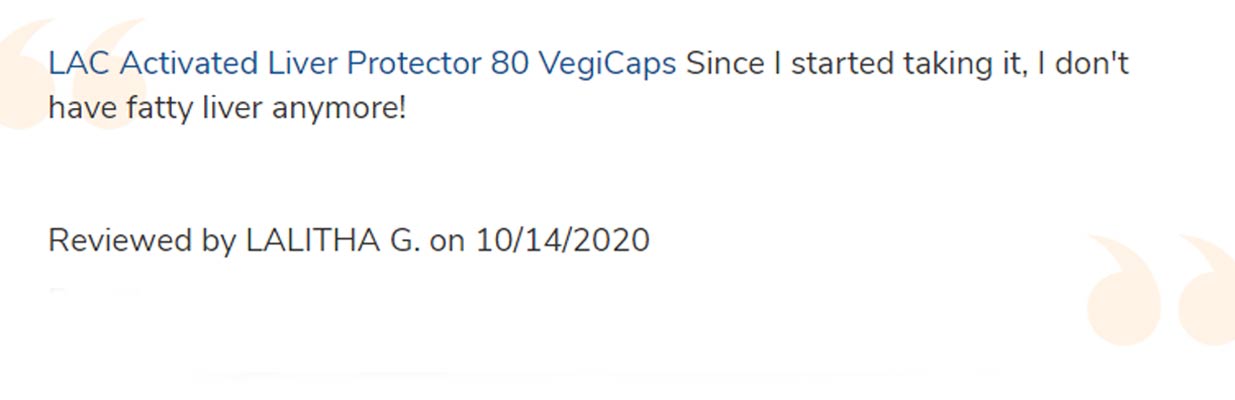Click the closing quotation mark decoration
This screenshot has width=1235, height=400.
pos(1160,290)
